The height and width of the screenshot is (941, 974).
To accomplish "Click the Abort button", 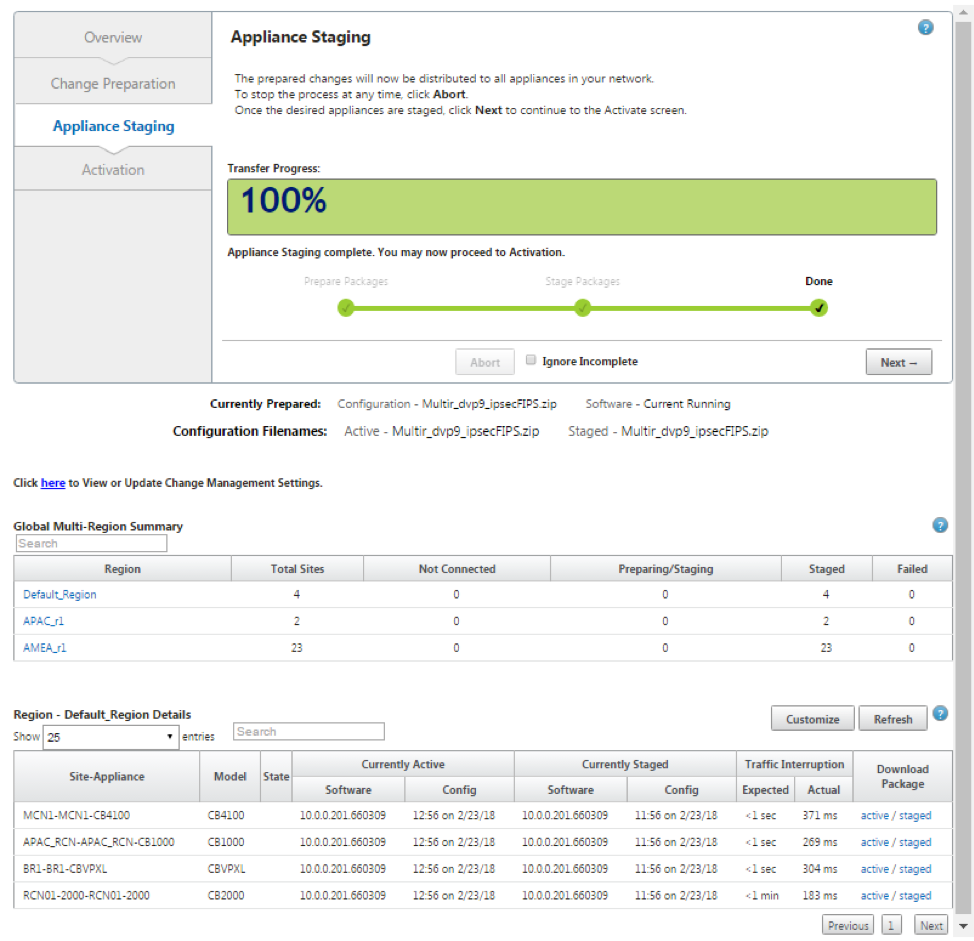I will (x=485, y=362).
